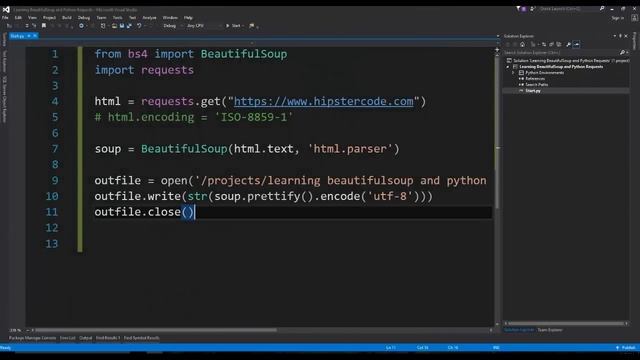Click Solution Explorer Show All Files icon
The image size is (640, 360).
559,44
